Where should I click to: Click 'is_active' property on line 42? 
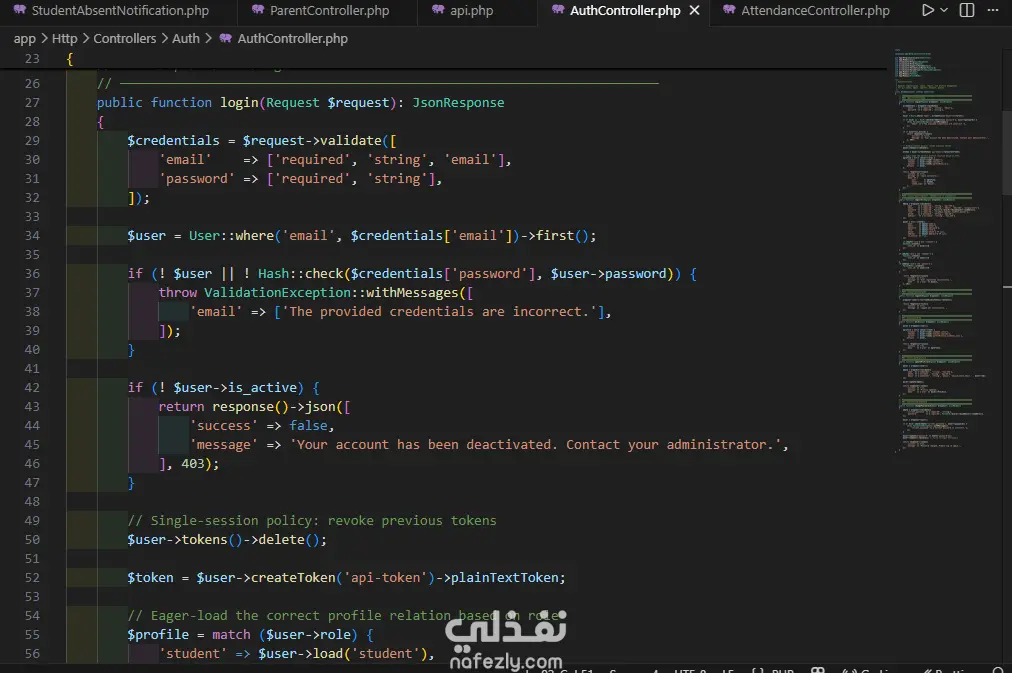click(x=262, y=388)
